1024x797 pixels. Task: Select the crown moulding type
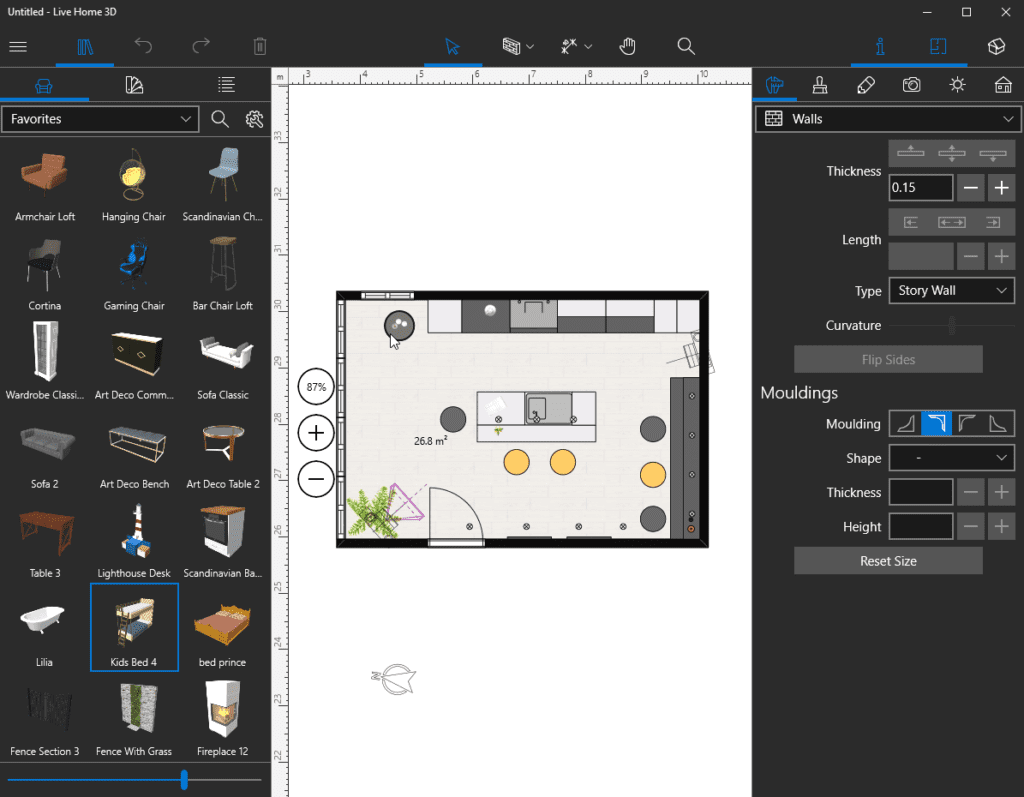pyautogui.click(x=936, y=423)
